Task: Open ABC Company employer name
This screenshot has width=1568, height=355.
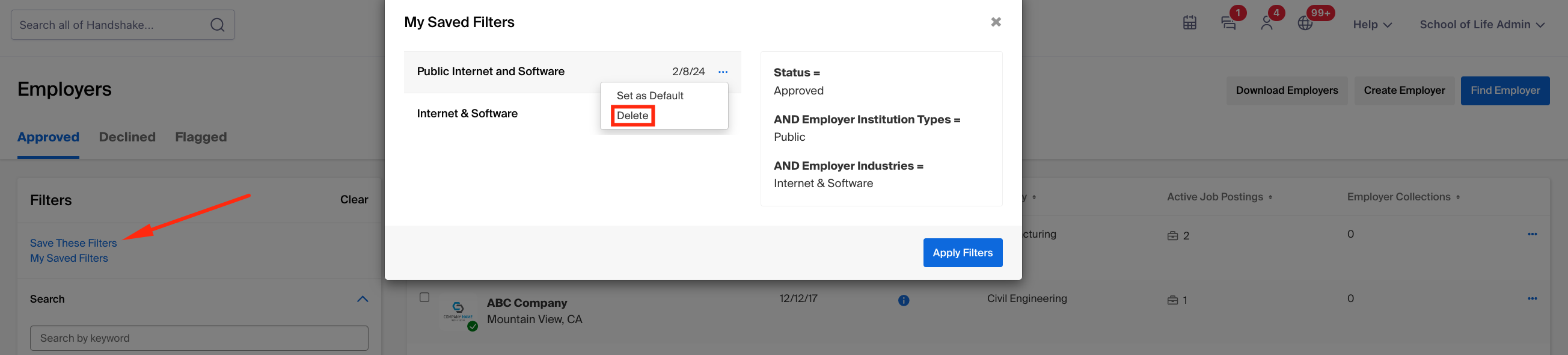Action: (x=527, y=303)
